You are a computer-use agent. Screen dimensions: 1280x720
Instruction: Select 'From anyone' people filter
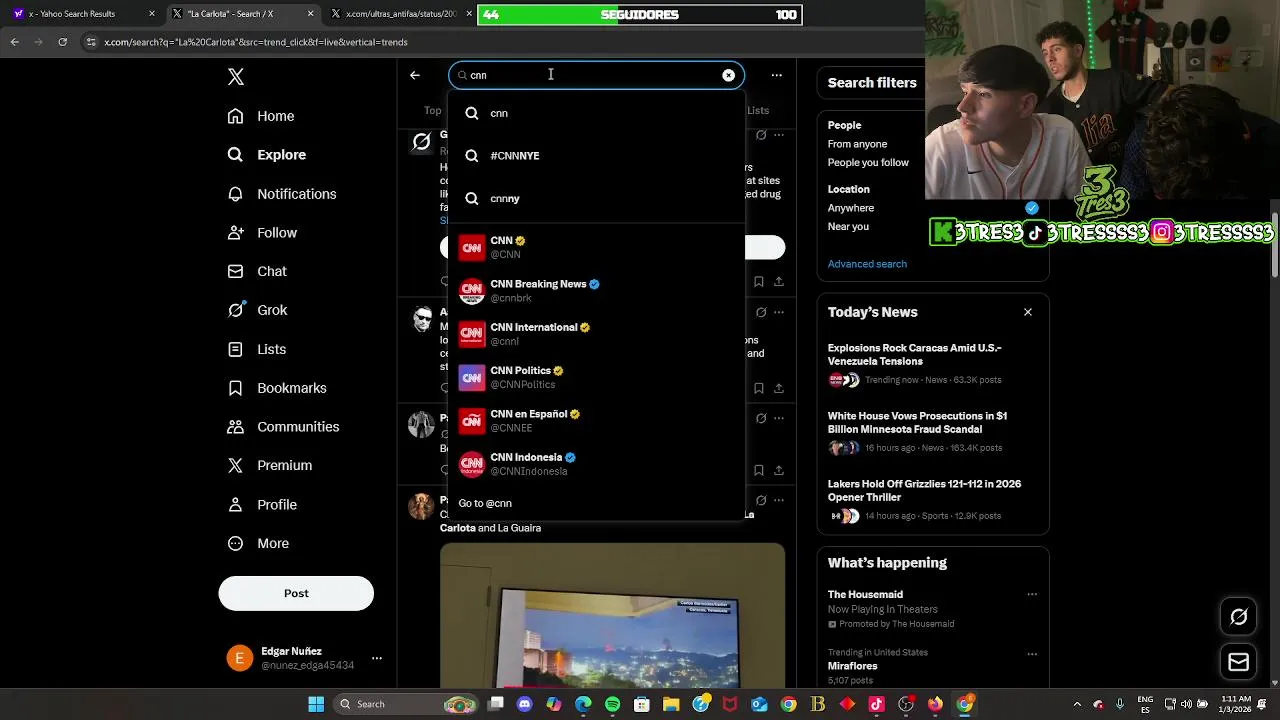tap(857, 144)
